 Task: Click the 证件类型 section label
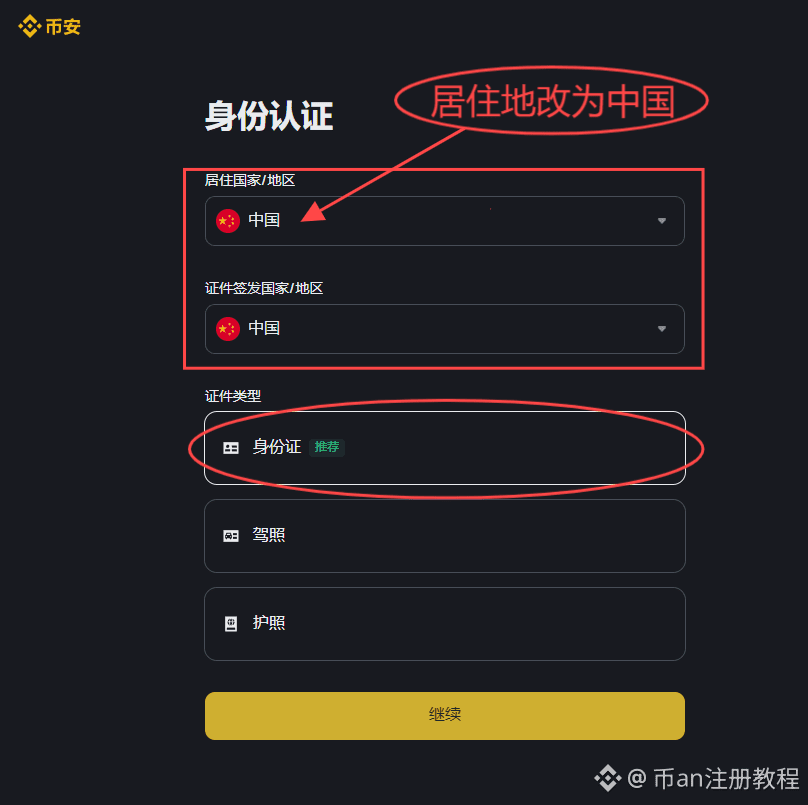(x=233, y=396)
